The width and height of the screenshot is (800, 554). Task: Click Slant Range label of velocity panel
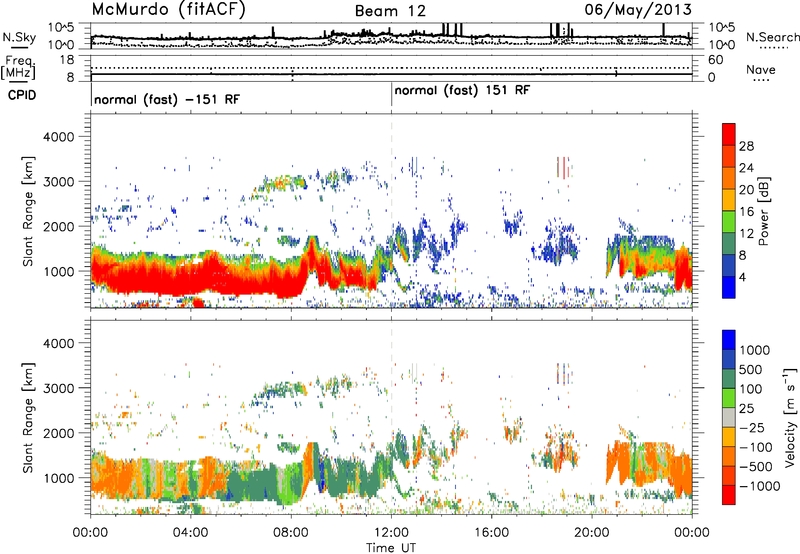pyautogui.click(x=28, y=417)
